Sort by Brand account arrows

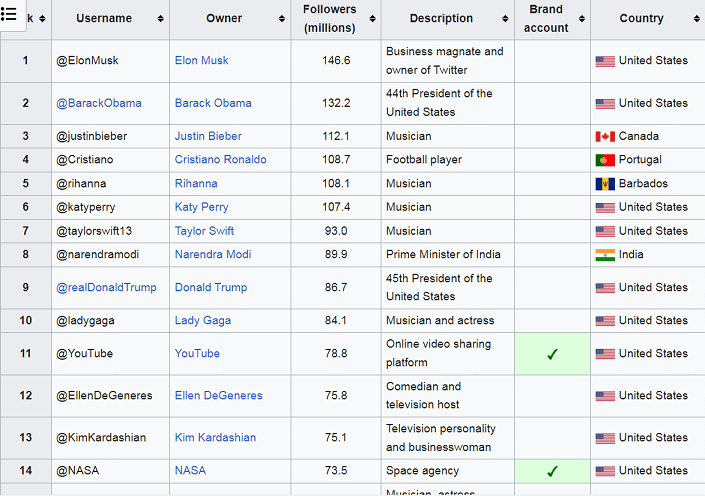pos(582,18)
